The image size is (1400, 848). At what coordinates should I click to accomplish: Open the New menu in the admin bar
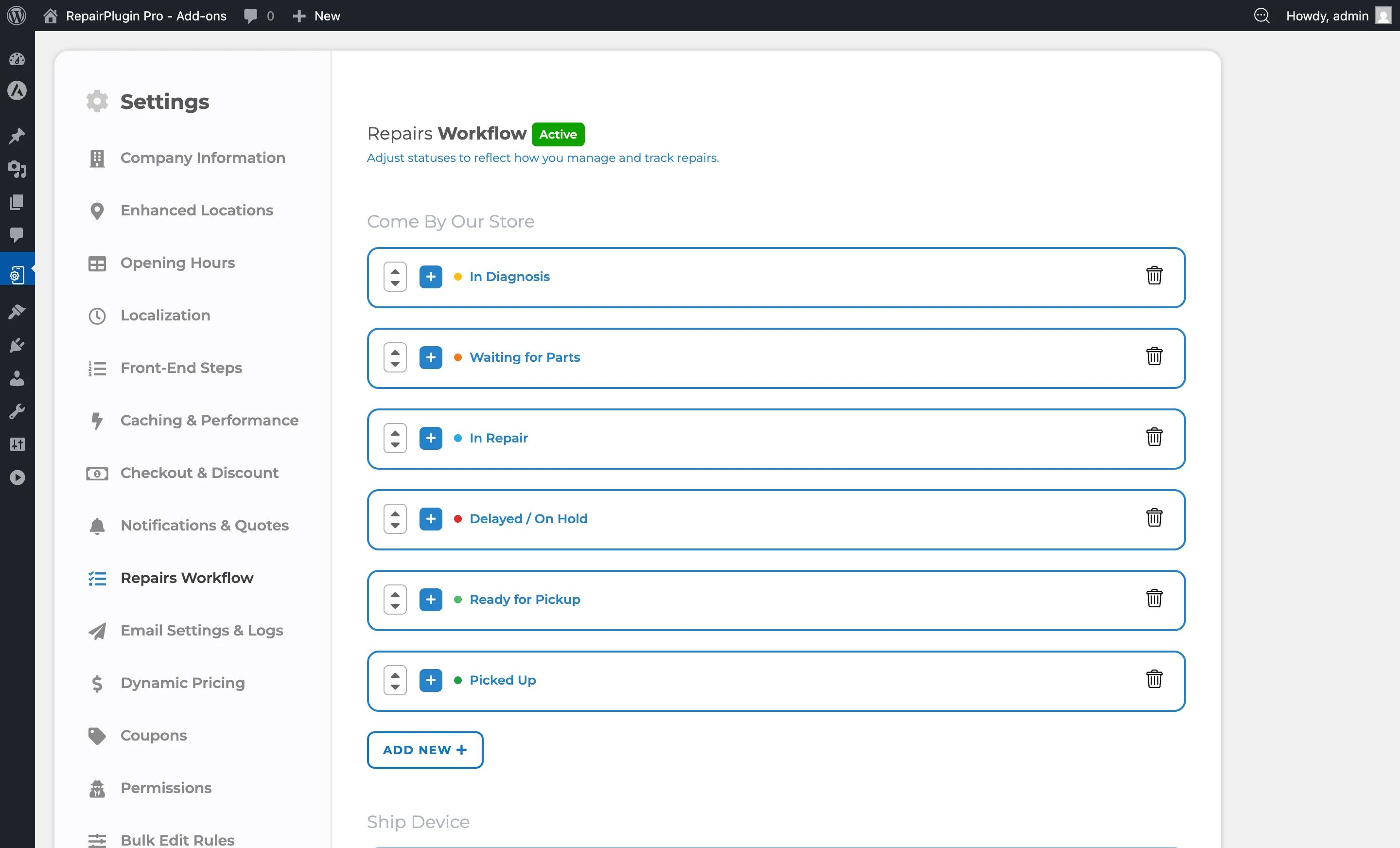tap(316, 16)
